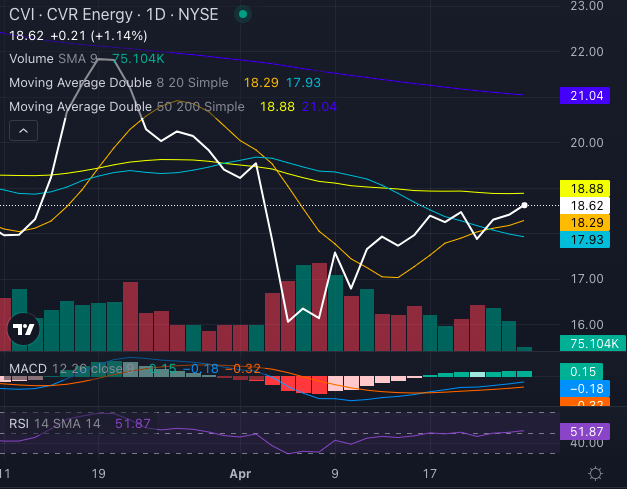This screenshot has height=489, width=627.
Task: Select Moving Average Double 8 20 legend
Action: [118, 83]
